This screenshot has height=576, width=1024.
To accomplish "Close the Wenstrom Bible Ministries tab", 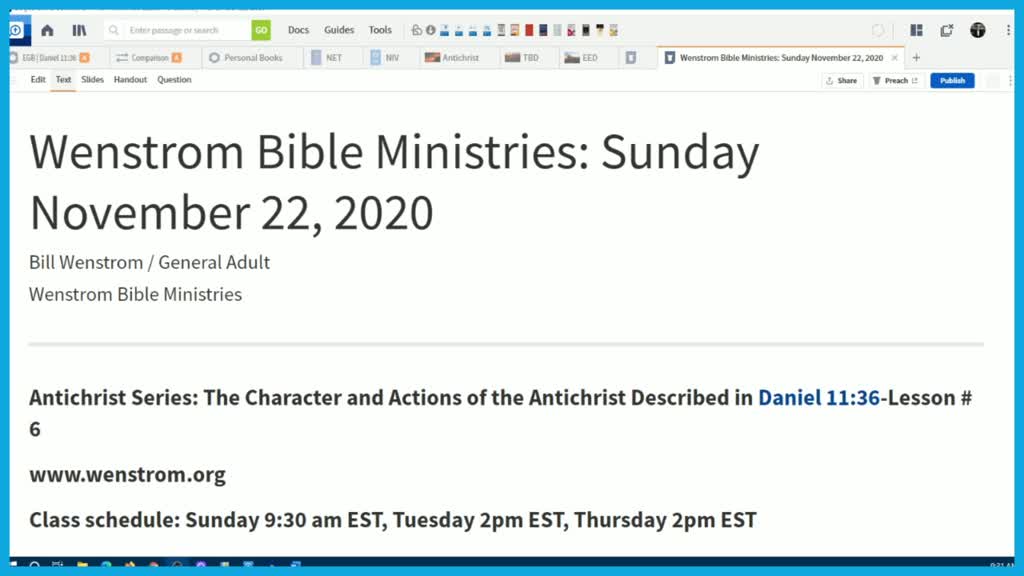I will point(895,57).
